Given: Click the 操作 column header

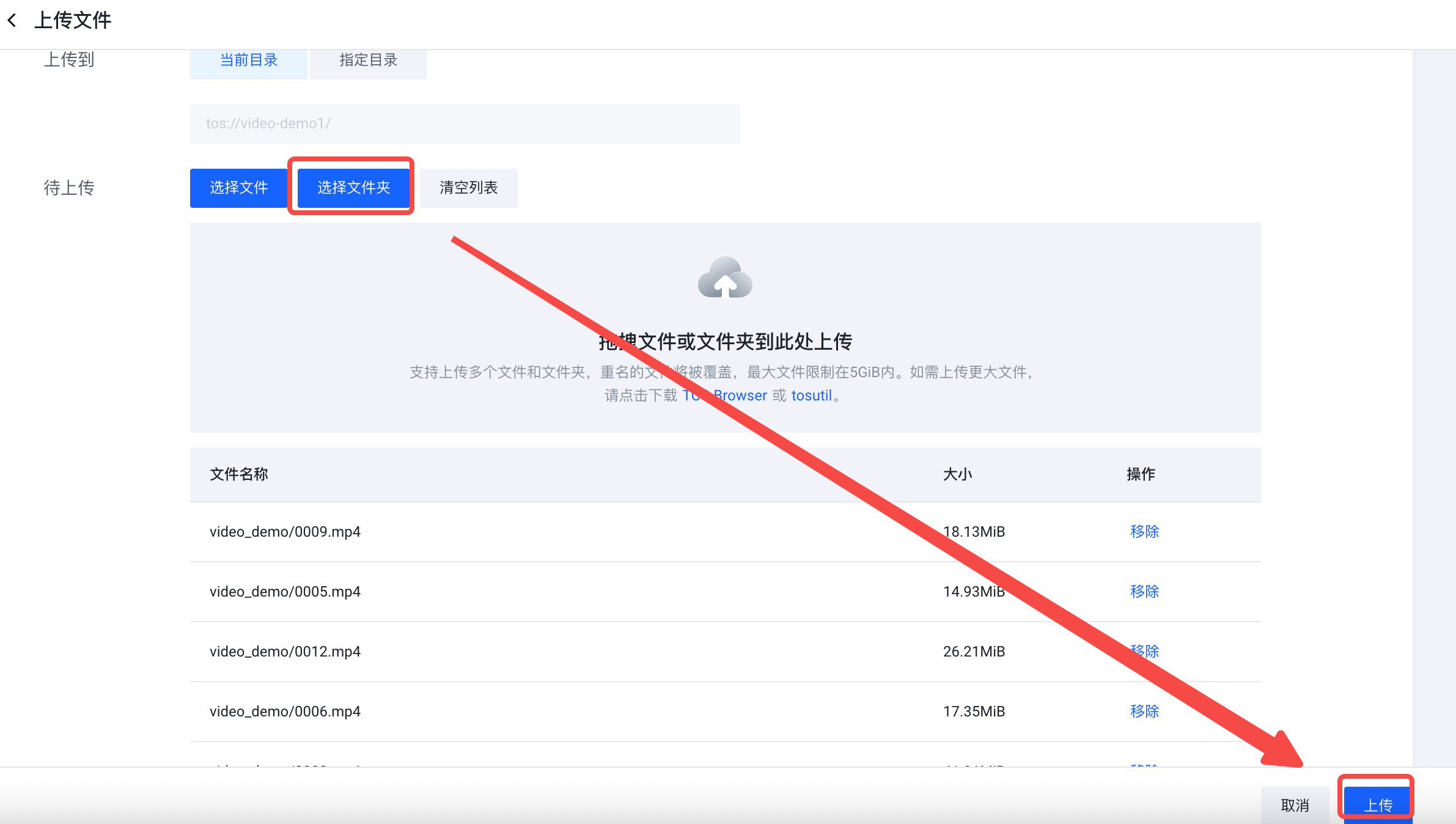Looking at the screenshot, I should point(1141,474).
